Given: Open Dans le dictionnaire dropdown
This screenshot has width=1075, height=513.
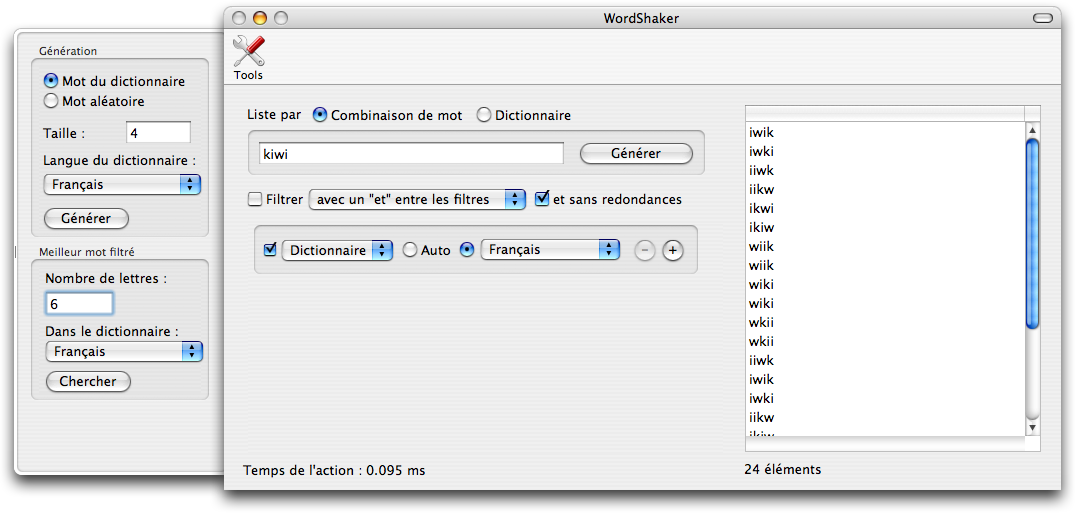Looking at the screenshot, I should point(123,352).
